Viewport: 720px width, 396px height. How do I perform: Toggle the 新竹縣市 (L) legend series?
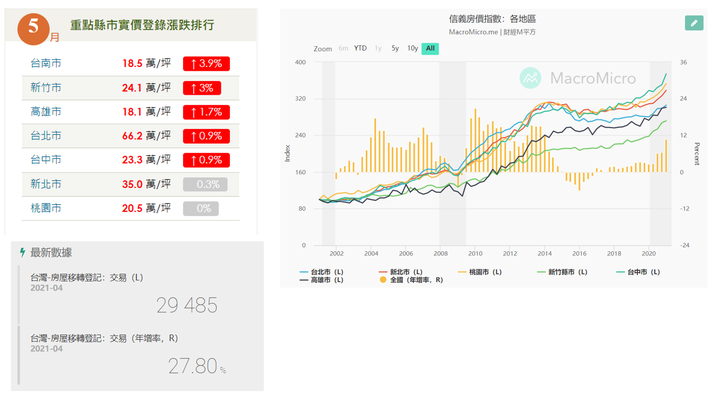click(x=562, y=272)
